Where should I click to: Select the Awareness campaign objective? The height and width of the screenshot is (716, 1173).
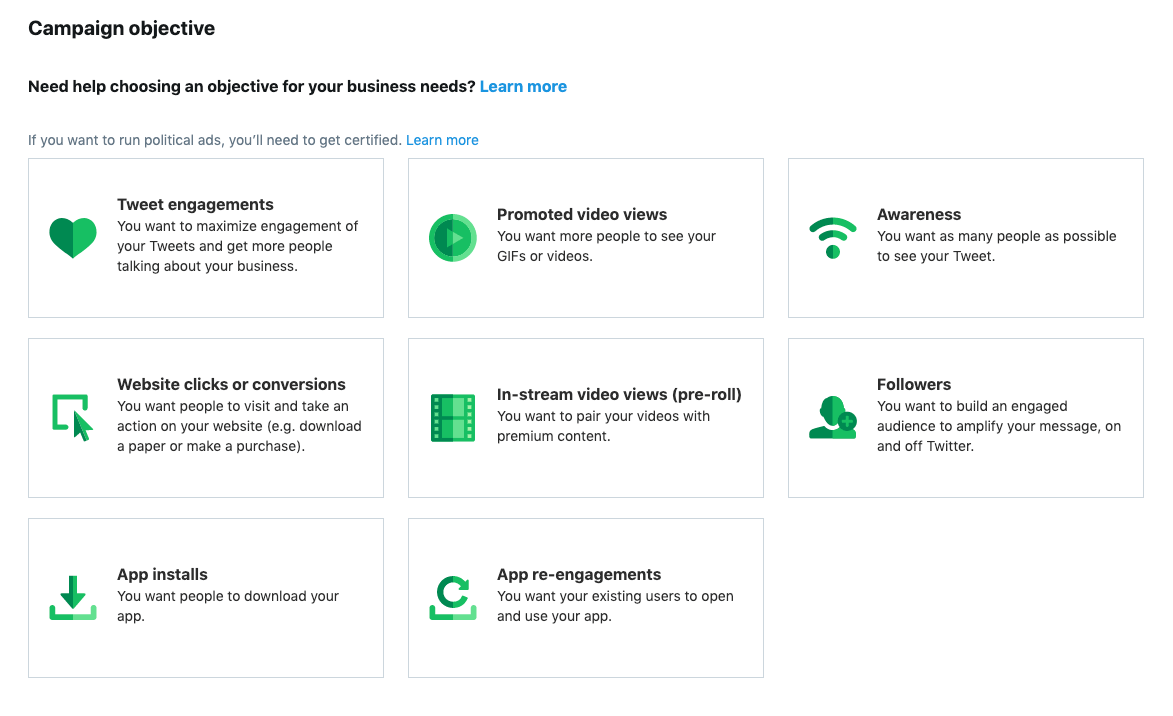coord(965,238)
